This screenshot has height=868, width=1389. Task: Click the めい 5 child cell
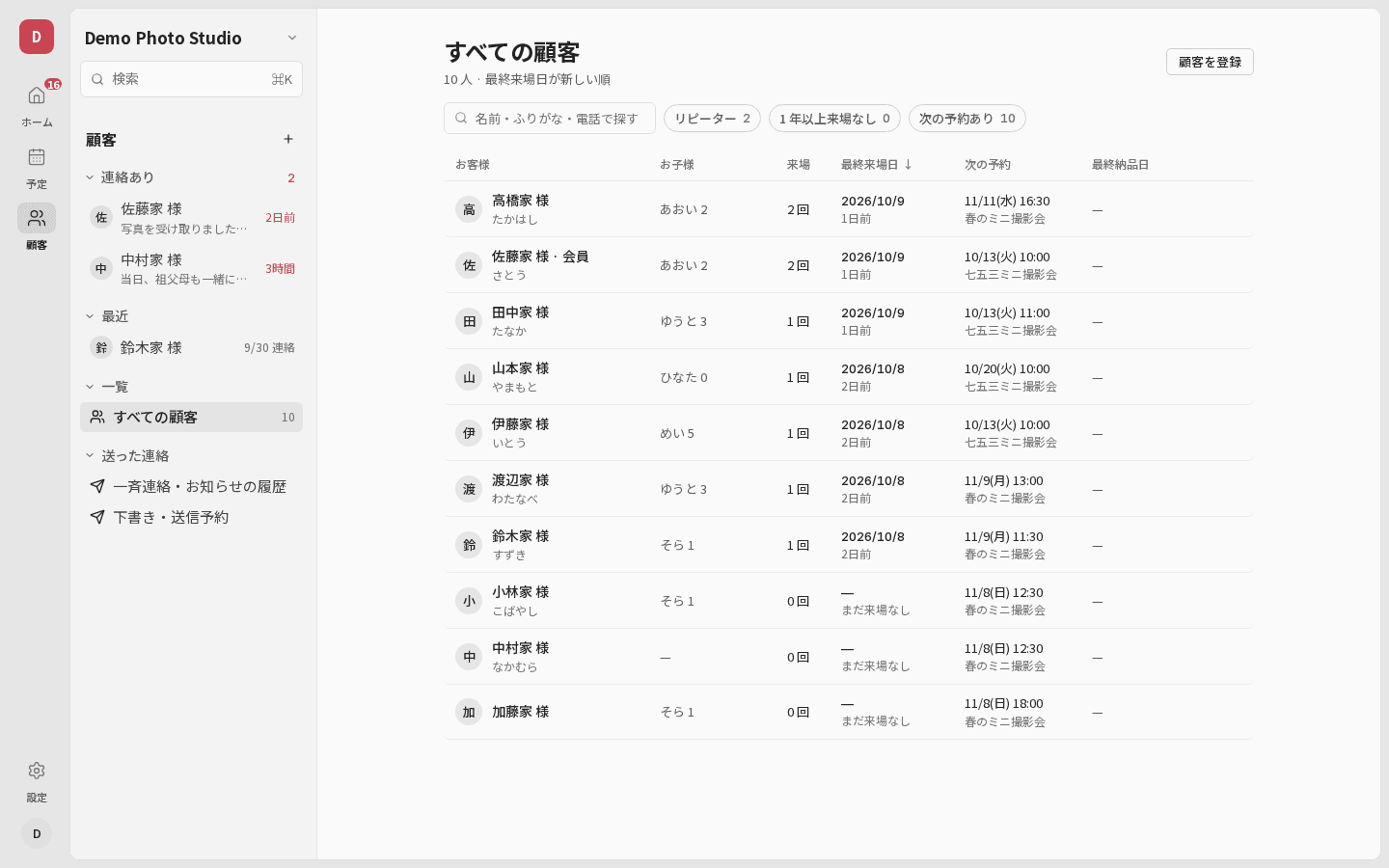677,433
